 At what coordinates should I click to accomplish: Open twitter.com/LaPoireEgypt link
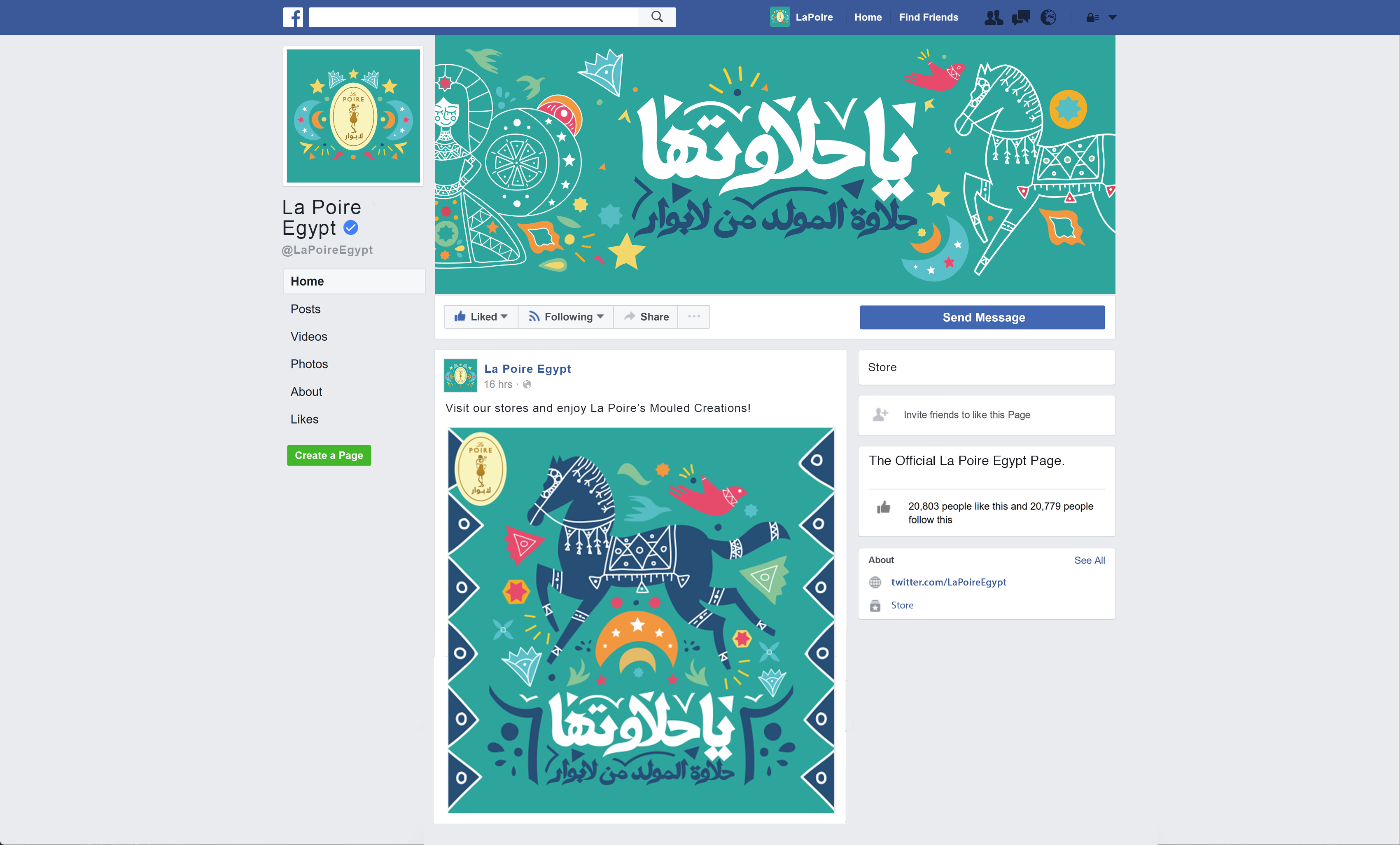[948, 582]
